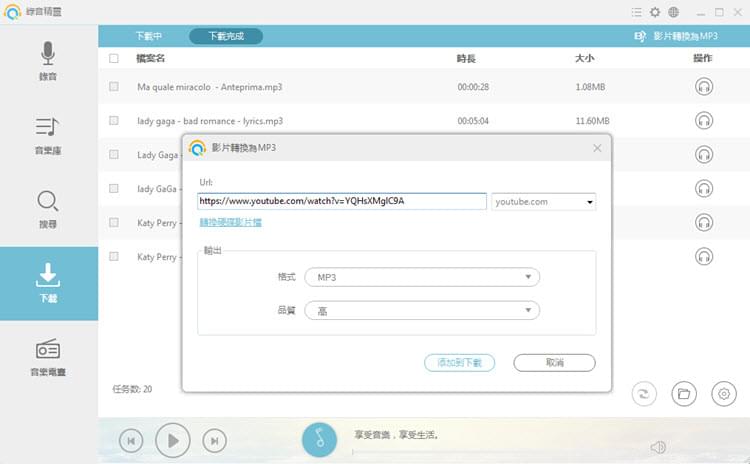750x464 pixels.
Task: Toggle the select-all checkbox in header
Action: click(x=114, y=59)
